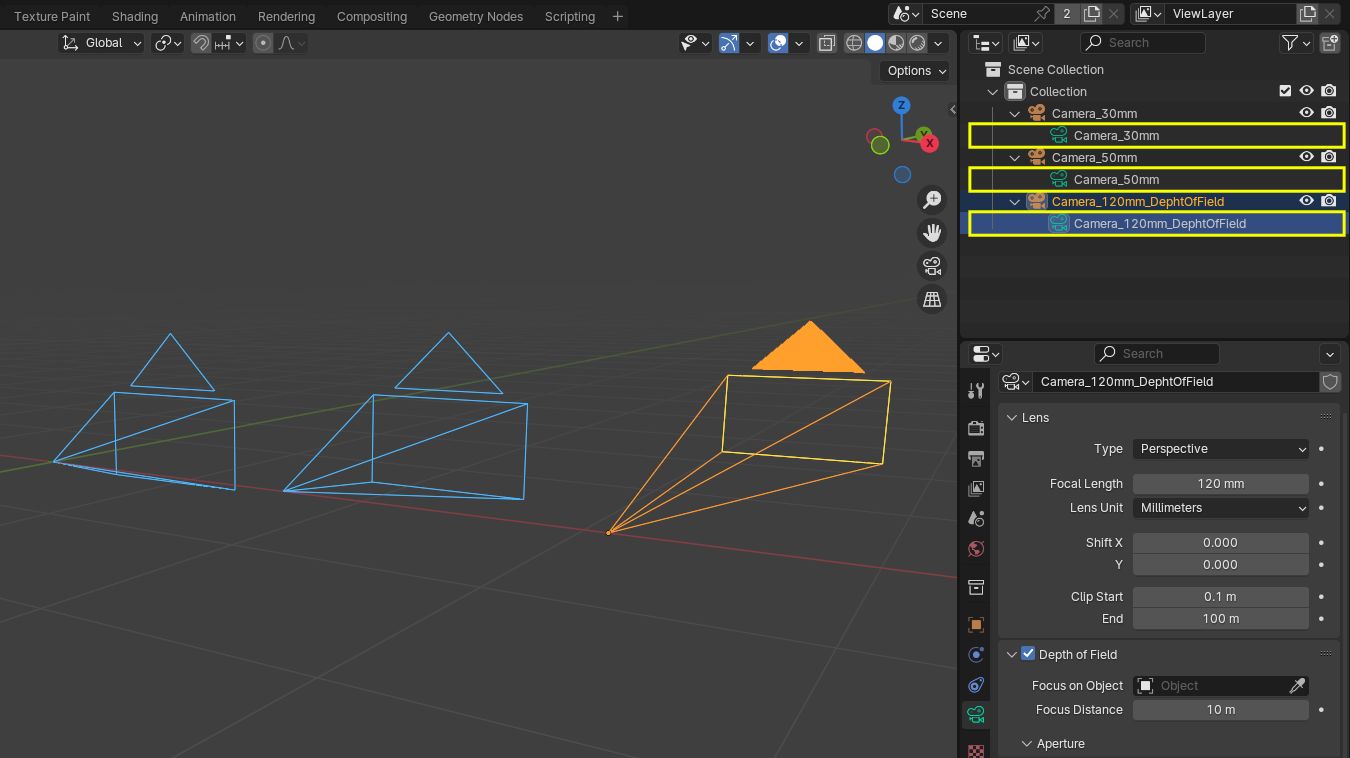Screen dimensions: 1350x758
Task: Toggle X-Ray mode in the viewport header
Action: (826, 43)
